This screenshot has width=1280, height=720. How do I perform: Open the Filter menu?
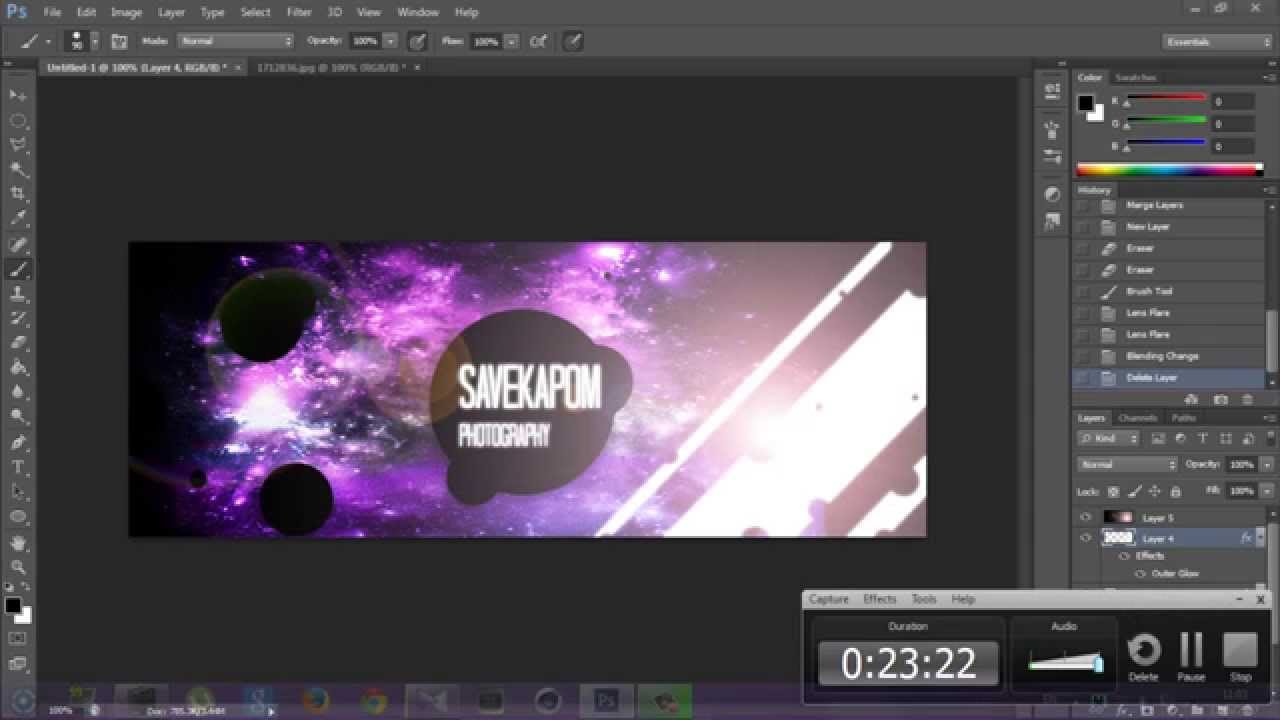(x=299, y=12)
